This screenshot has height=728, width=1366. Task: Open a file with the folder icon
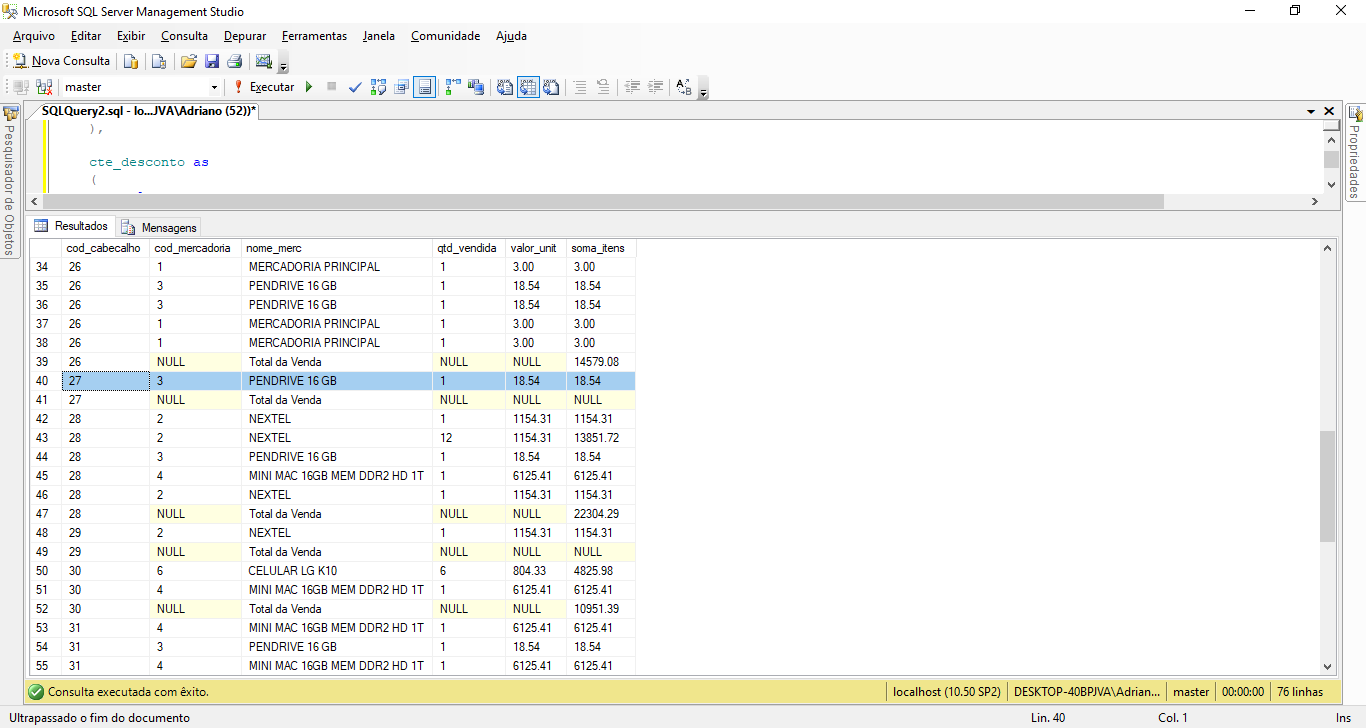click(188, 61)
